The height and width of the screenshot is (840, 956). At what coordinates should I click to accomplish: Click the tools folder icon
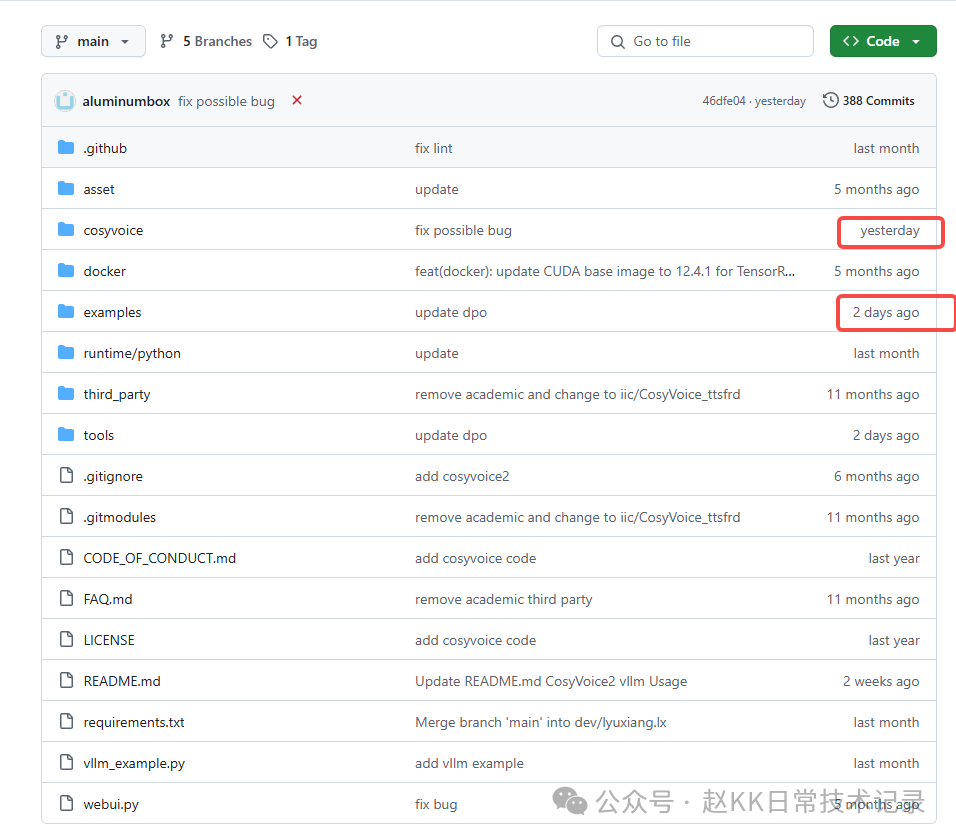point(66,435)
